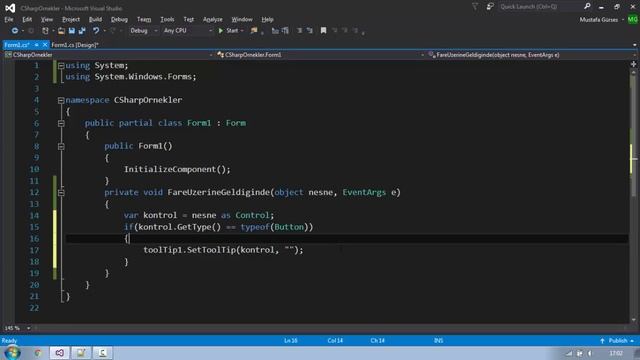Start debugging with the Start button

pyautogui.click(x=228, y=31)
